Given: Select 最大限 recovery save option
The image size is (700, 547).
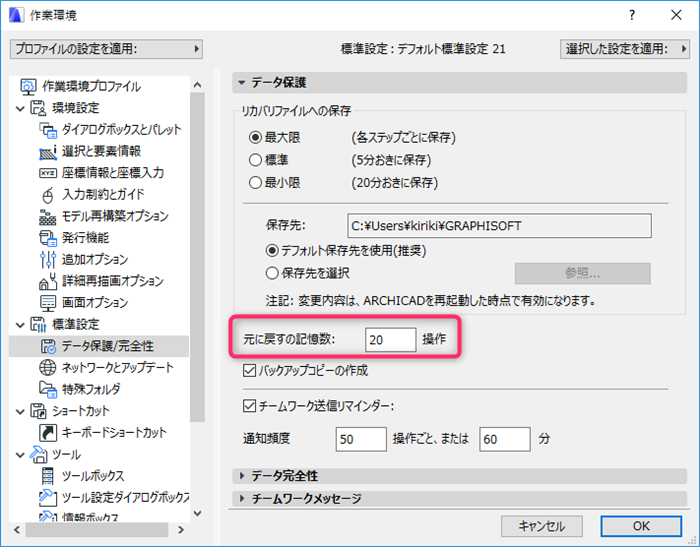Looking at the screenshot, I should click(255, 137).
